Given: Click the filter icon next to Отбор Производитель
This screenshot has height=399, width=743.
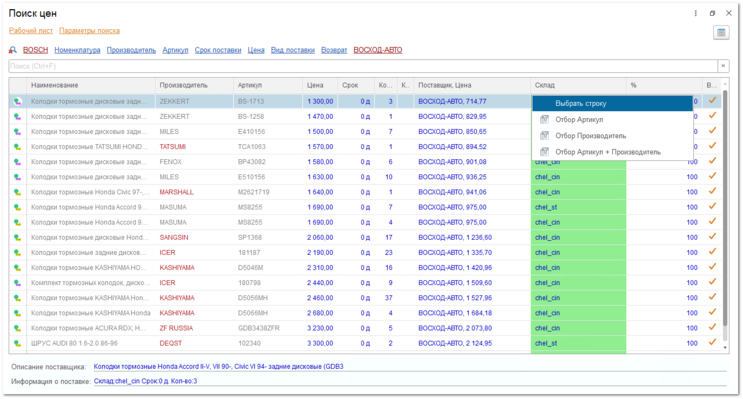Looking at the screenshot, I should tap(544, 136).
